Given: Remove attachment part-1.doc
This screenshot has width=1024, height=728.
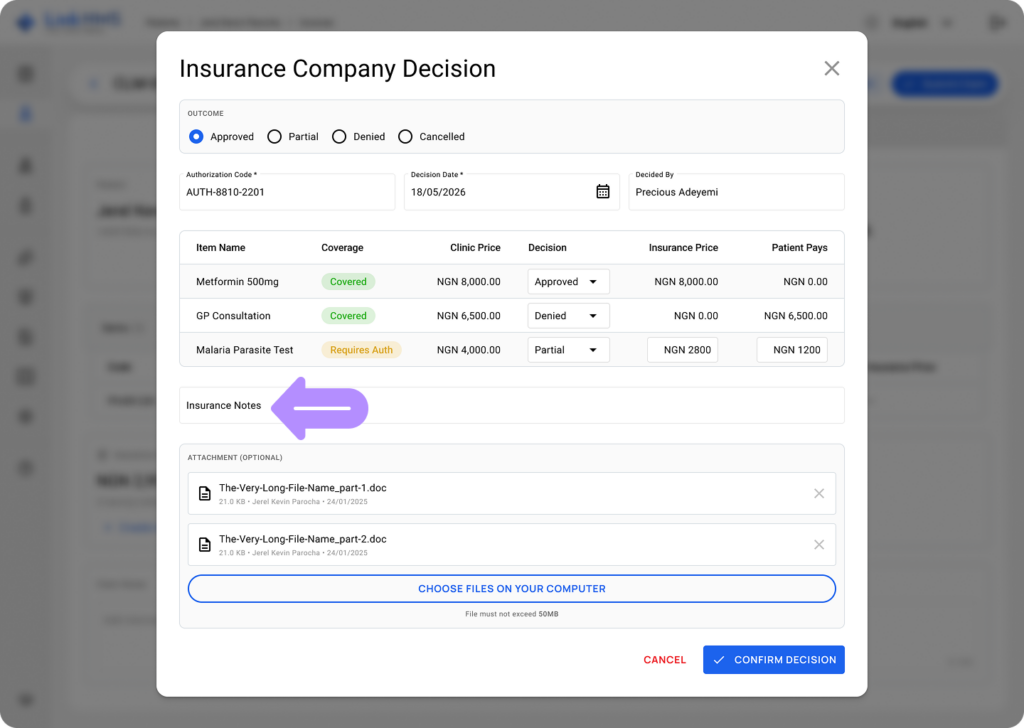Looking at the screenshot, I should pos(819,494).
